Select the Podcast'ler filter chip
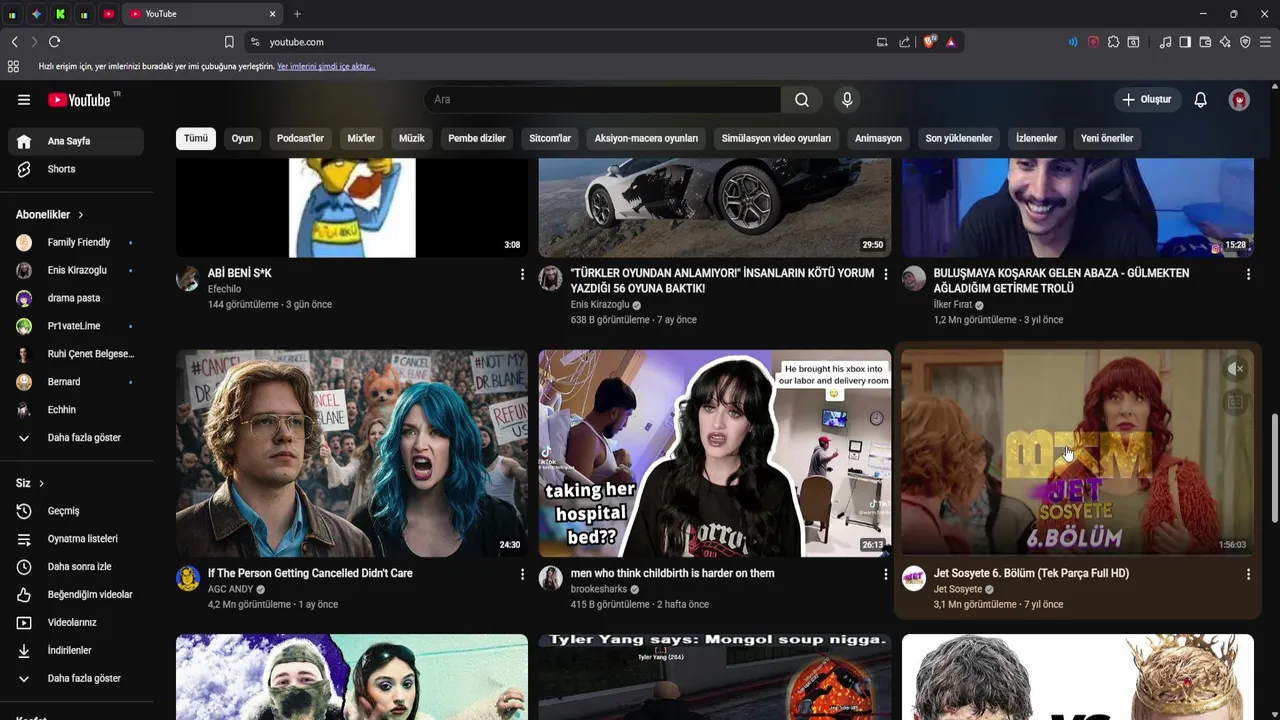1280x720 pixels. (x=301, y=139)
